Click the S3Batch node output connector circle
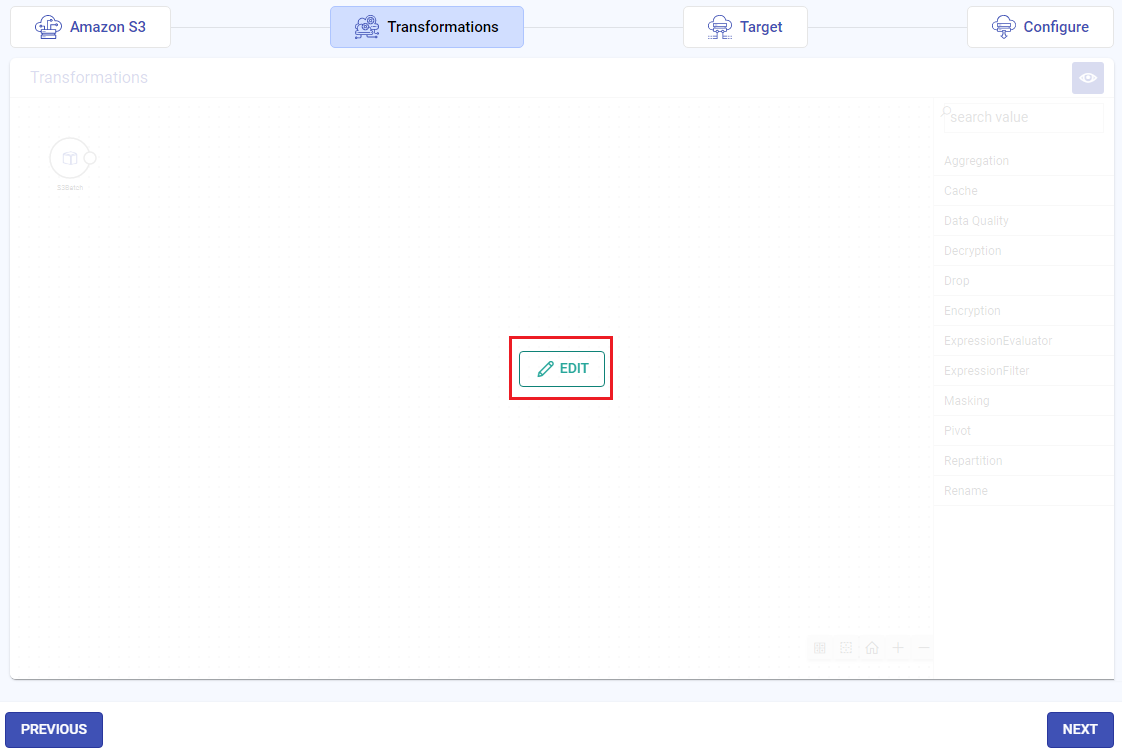The height and width of the screenshot is (751, 1122). coord(90,158)
